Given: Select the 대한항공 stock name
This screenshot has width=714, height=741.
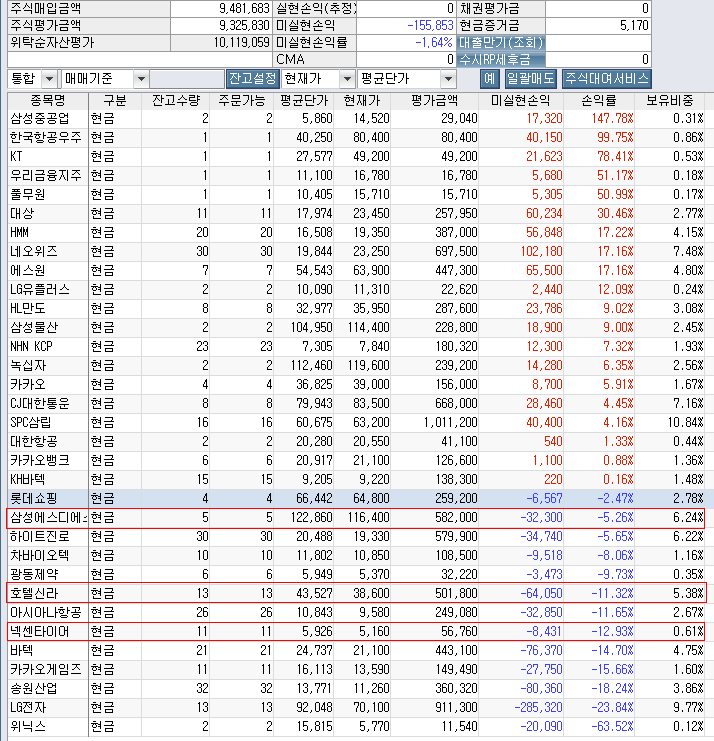Looking at the screenshot, I should coord(34,441).
